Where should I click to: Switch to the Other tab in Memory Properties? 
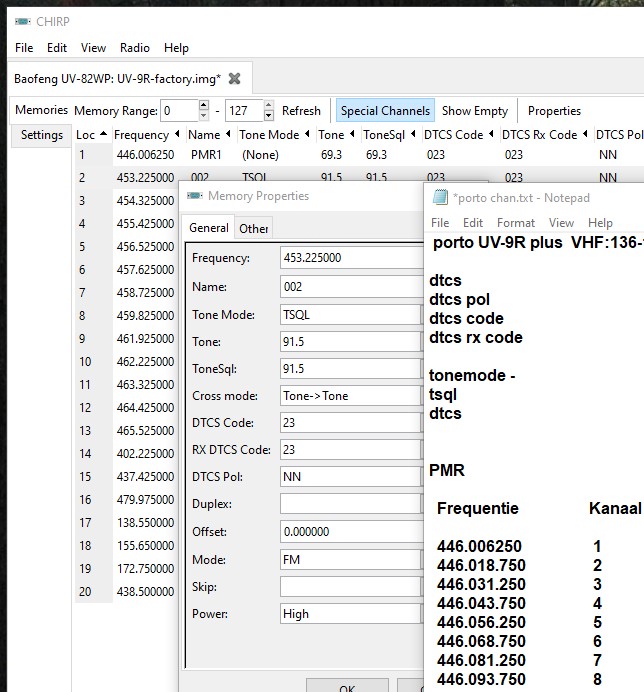253,228
